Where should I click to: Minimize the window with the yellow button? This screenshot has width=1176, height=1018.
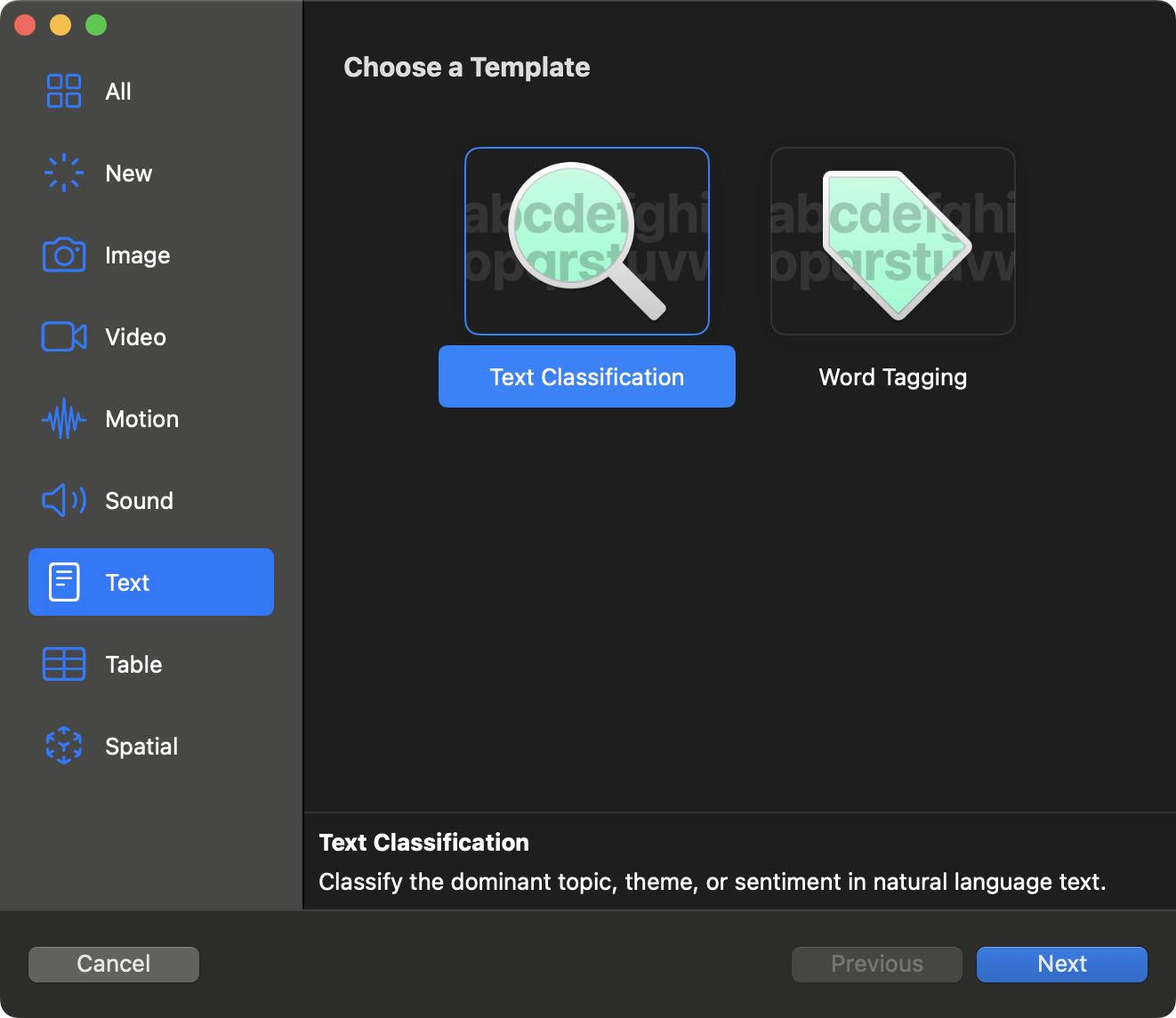tap(60, 25)
